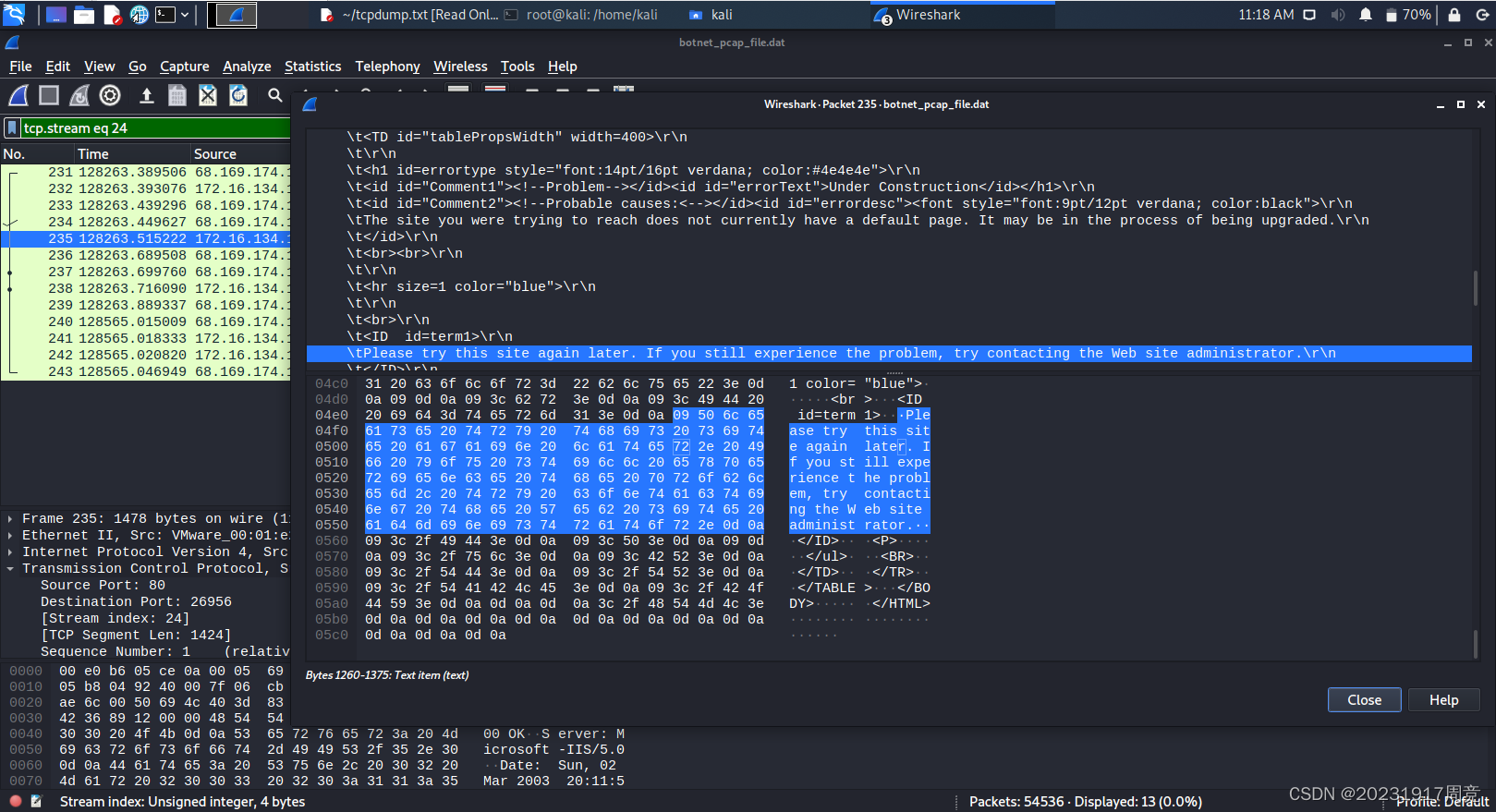Image resolution: width=1496 pixels, height=812 pixels.
Task: Open the View menu
Action: point(100,67)
